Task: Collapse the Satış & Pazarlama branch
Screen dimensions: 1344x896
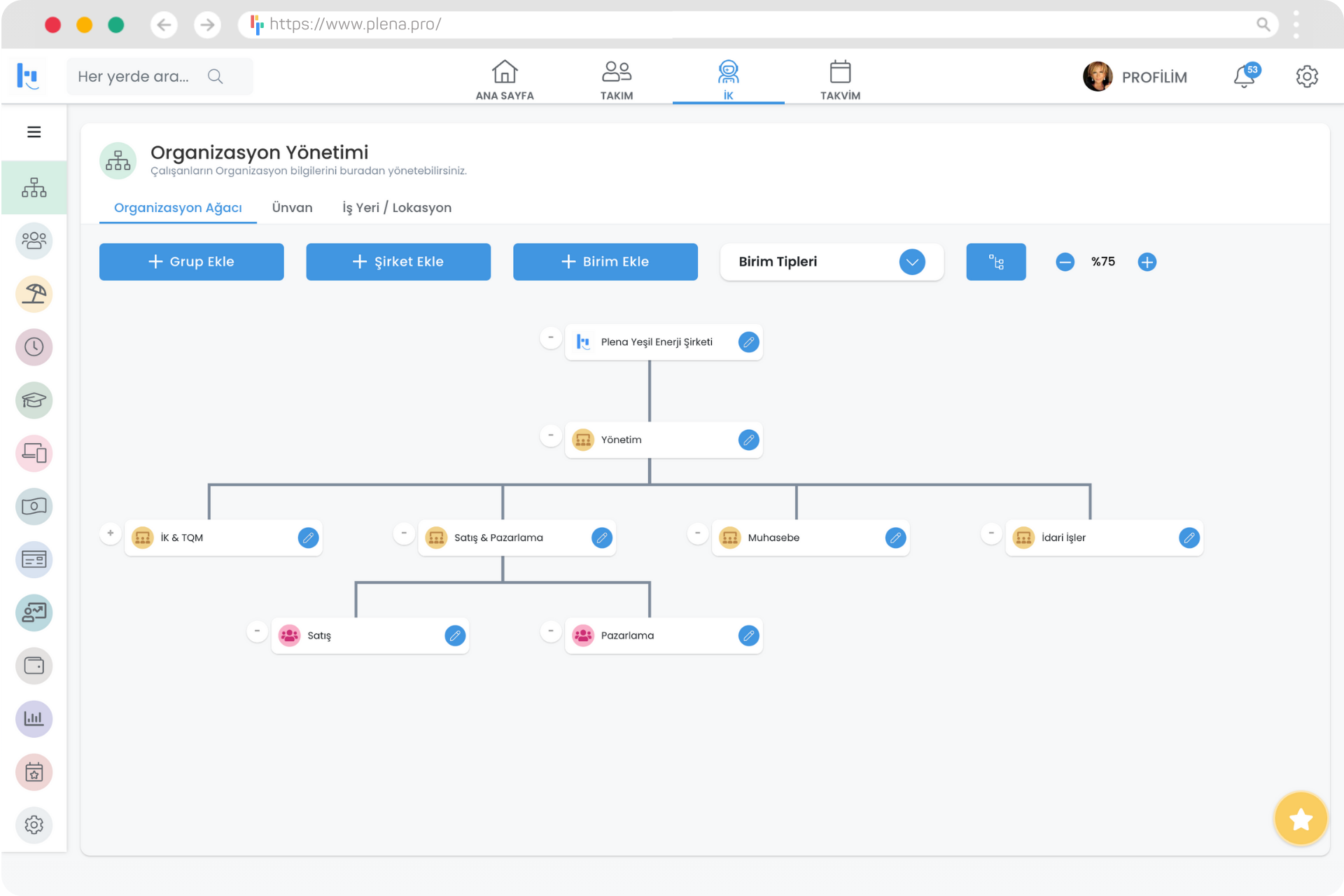Action: click(404, 533)
